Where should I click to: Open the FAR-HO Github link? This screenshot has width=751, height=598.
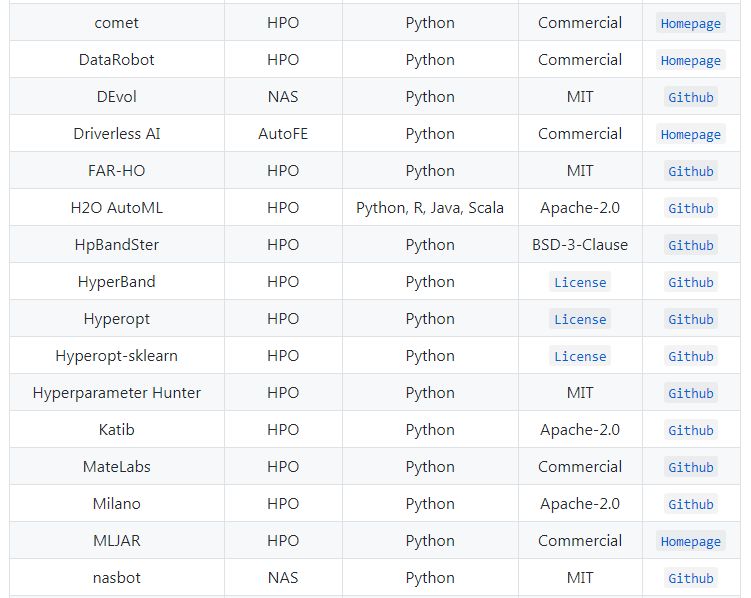coord(690,171)
